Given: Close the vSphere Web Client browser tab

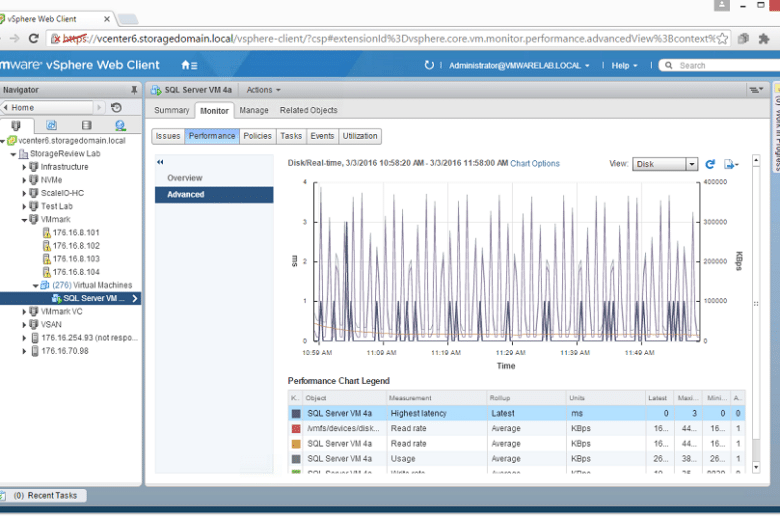Looking at the screenshot, I should pos(107,19).
